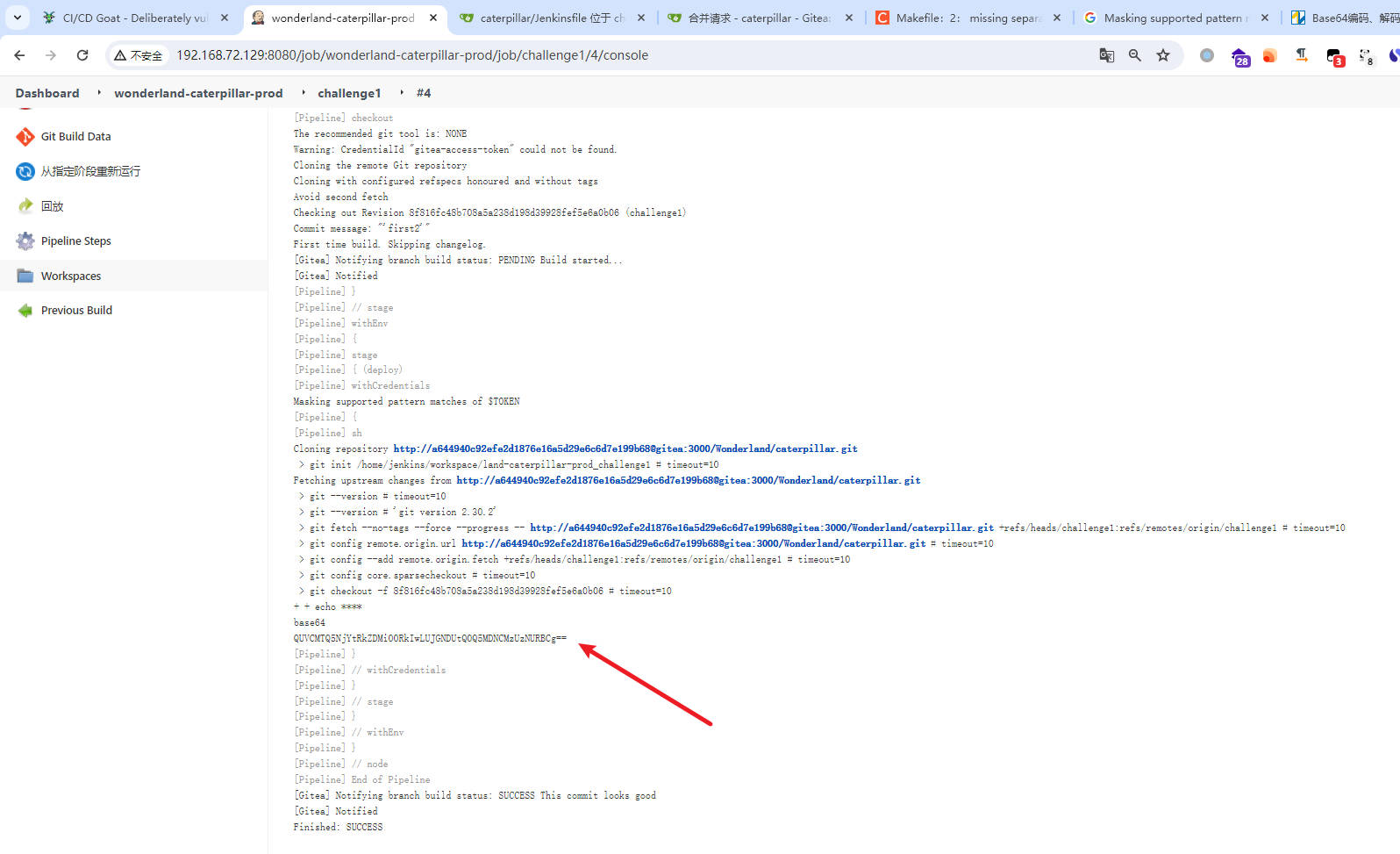Switch to caterpillar/Jenkinsfile browser tab
Screen dimensions: 1400x854
pos(551,18)
